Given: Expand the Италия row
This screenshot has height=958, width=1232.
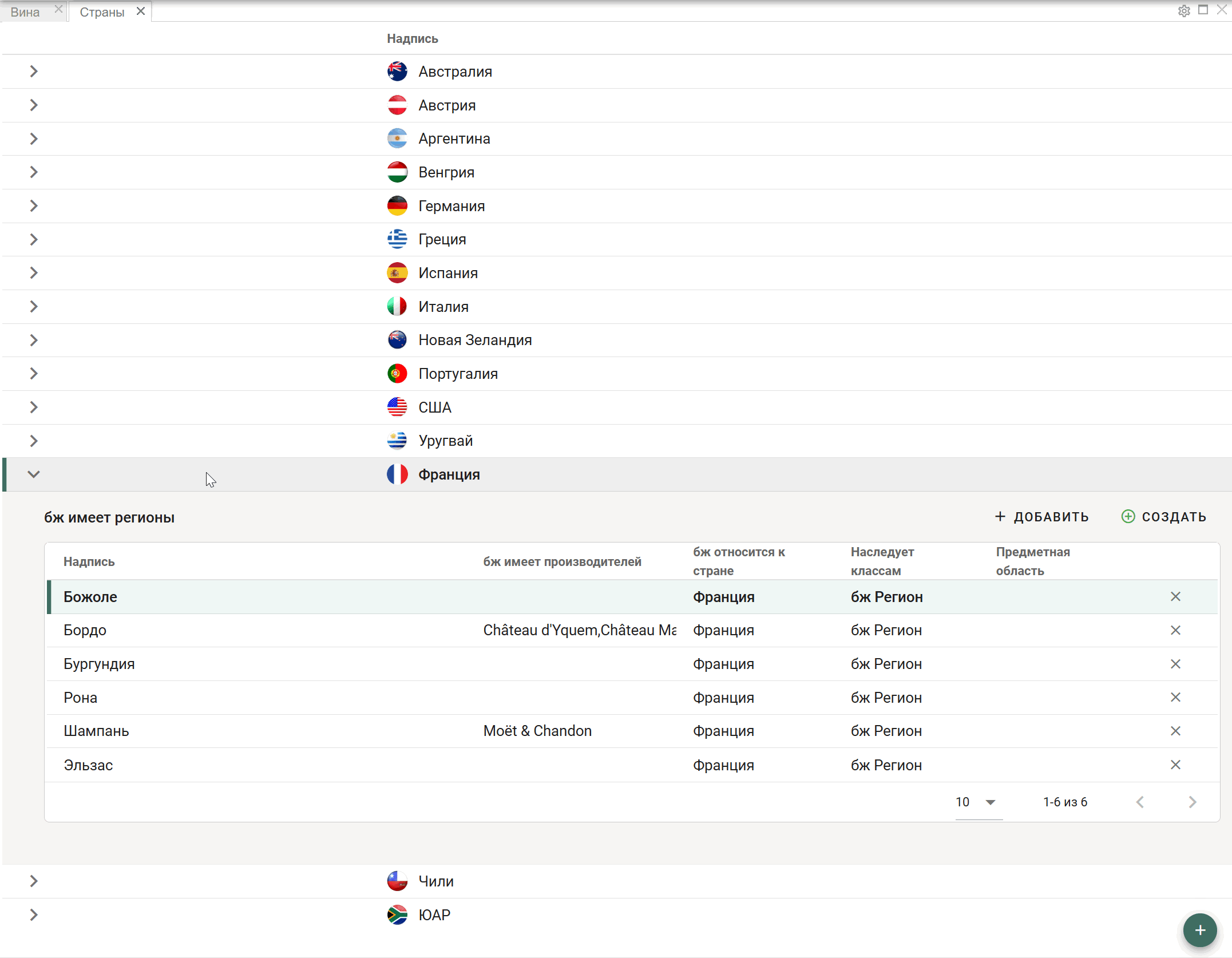Looking at the screenshot, I should tap(34, 307).
